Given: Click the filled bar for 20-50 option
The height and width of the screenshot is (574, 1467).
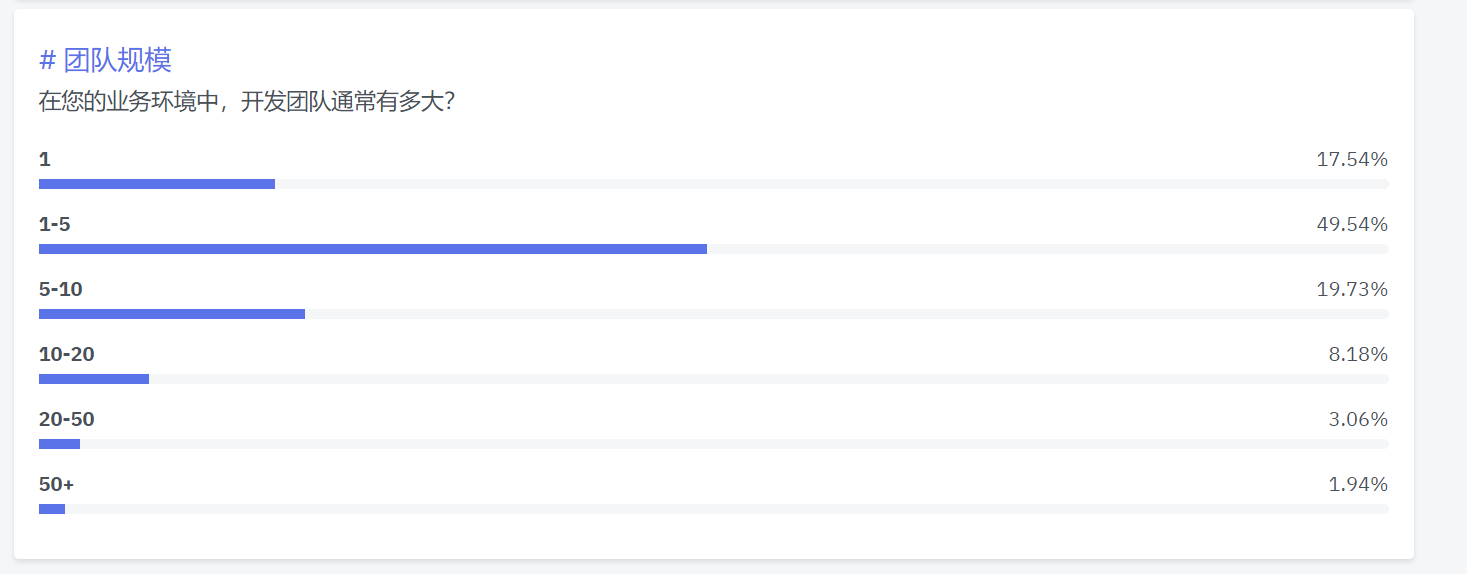Looking at the screenshot, I should click(59, 444).
